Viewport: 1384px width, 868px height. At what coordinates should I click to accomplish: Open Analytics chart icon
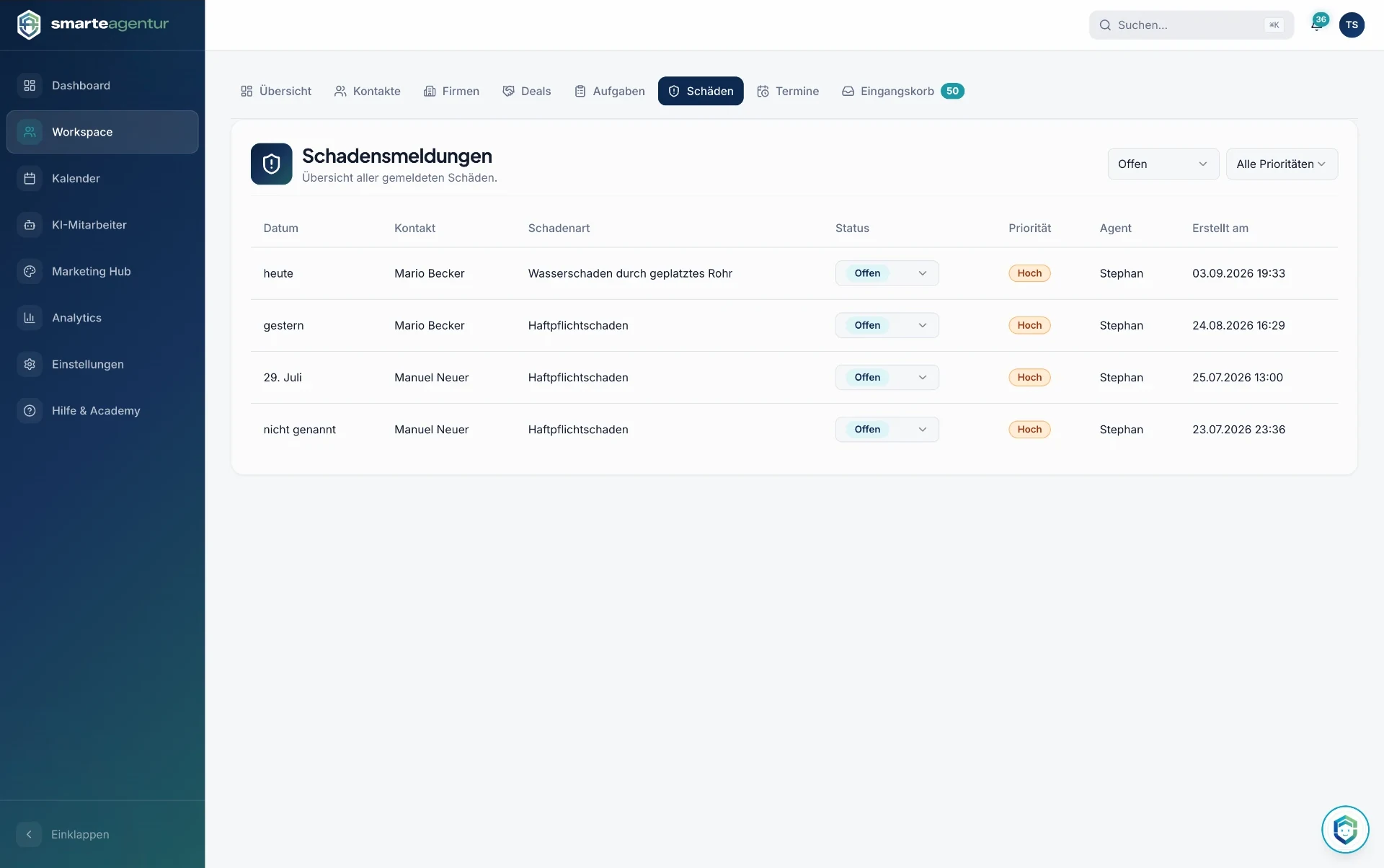pyautogui.click(x=30, y=318)
